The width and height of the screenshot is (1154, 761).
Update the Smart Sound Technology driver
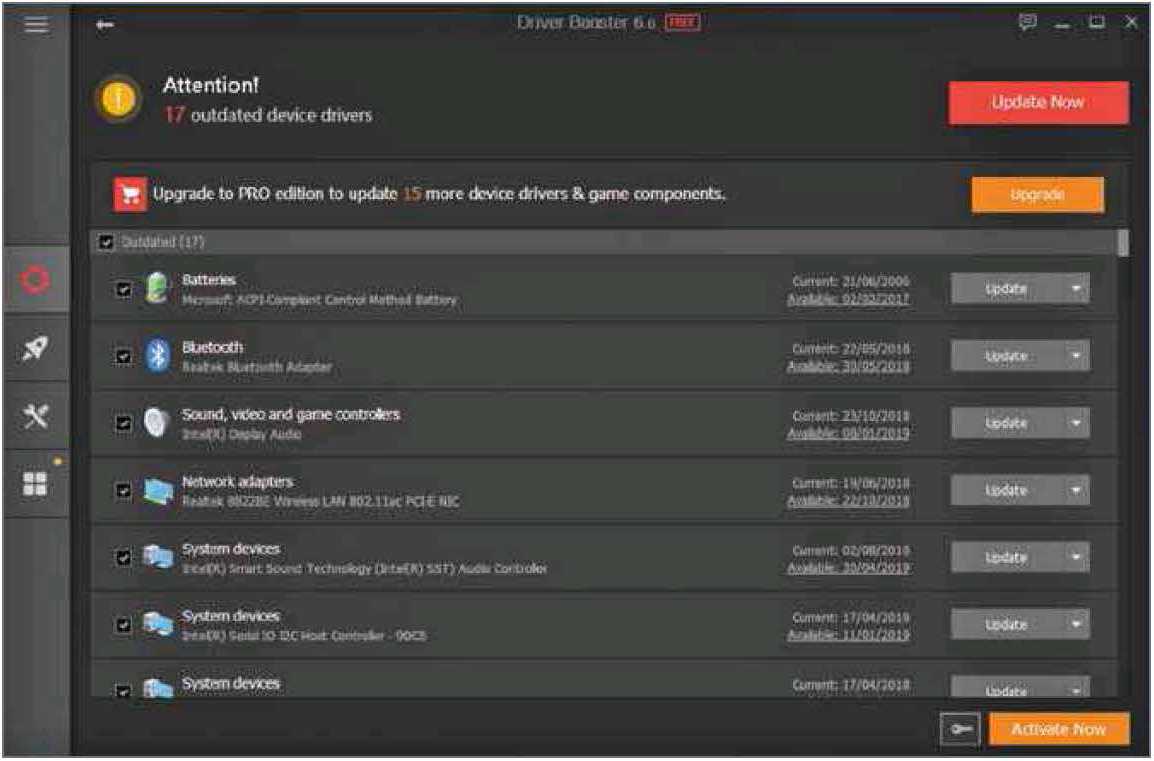1006,557
